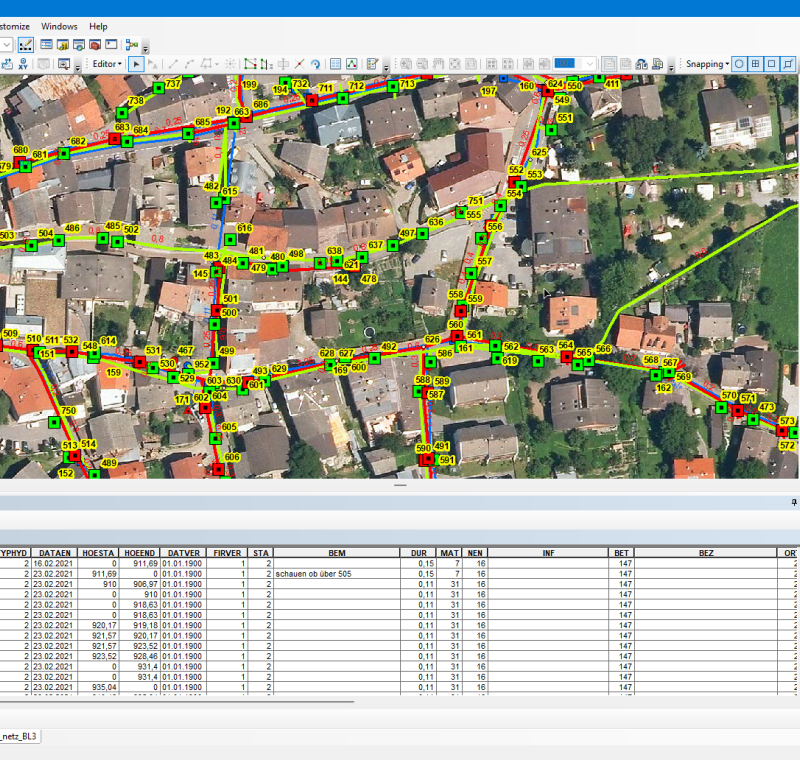Open the layout zoom percentage dropdown
Screen dimensions: 800x760
(x=589, y=64)
